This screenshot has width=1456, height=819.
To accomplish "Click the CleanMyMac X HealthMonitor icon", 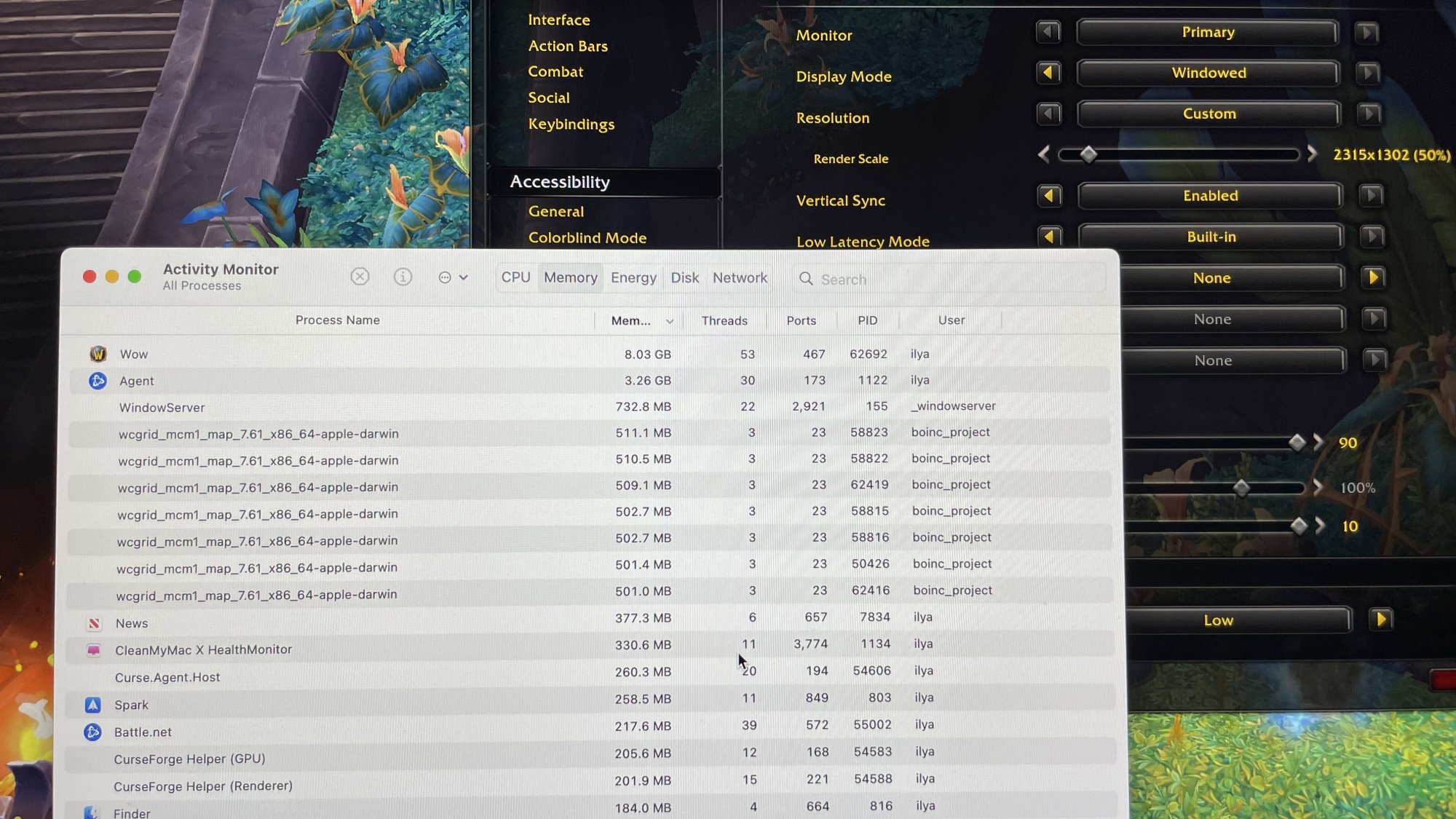I will [x=93, y=650].
